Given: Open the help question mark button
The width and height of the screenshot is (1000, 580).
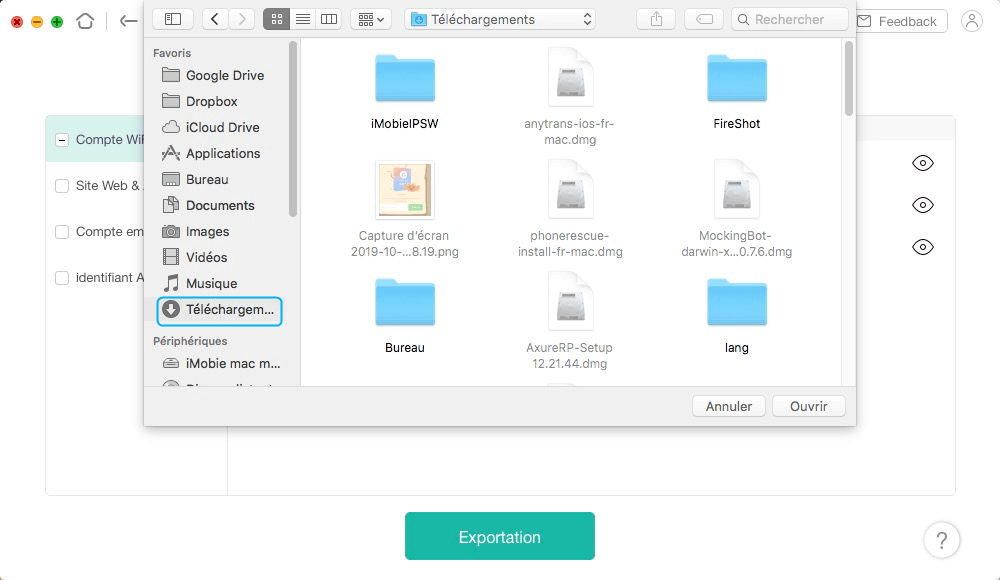Looking at the screenshot, I should pyautogui.click(x=941, y=540).
